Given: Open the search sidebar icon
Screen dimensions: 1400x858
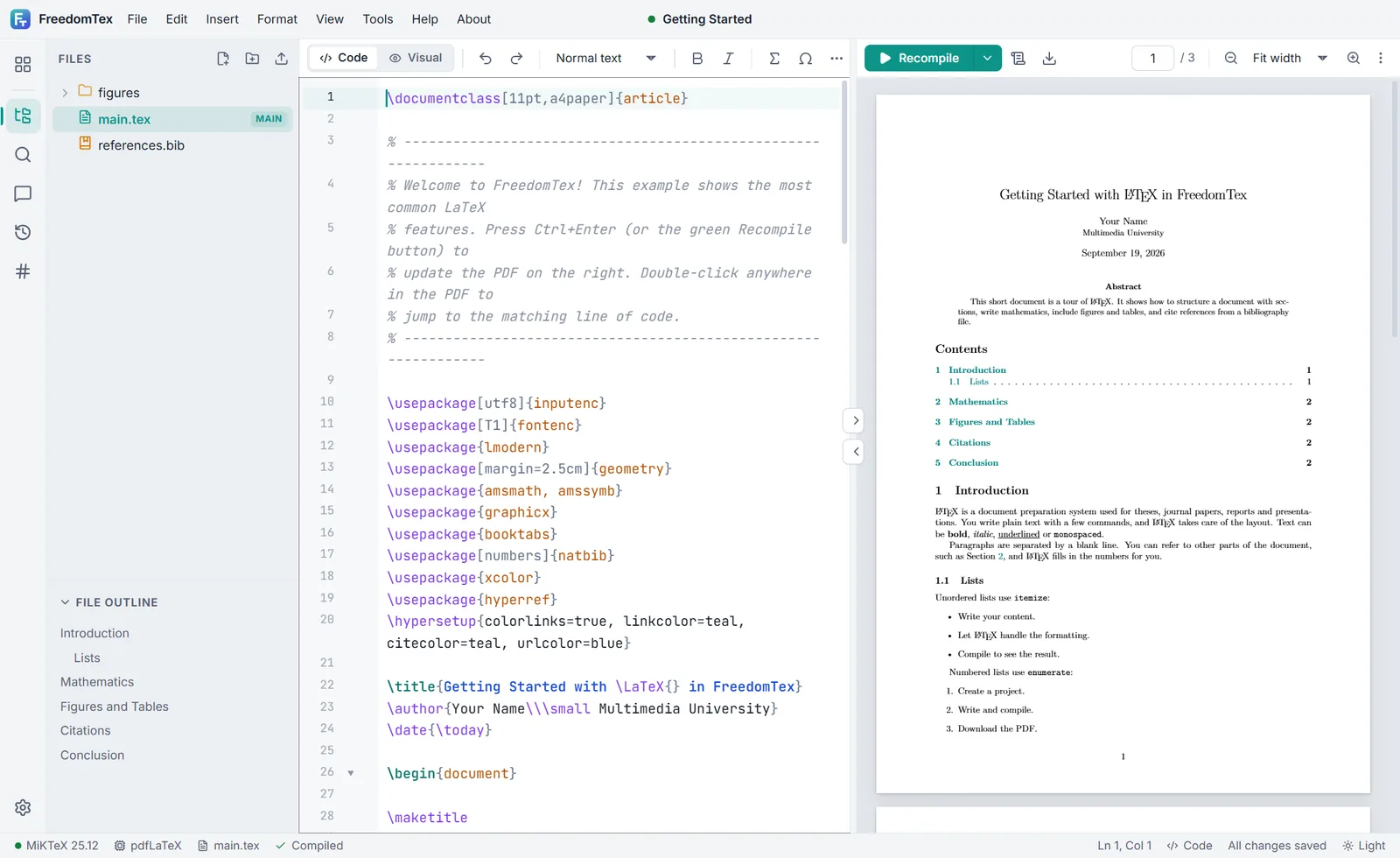Looking at the screenshot, I should pyautogui.click(x=23, y=155).
